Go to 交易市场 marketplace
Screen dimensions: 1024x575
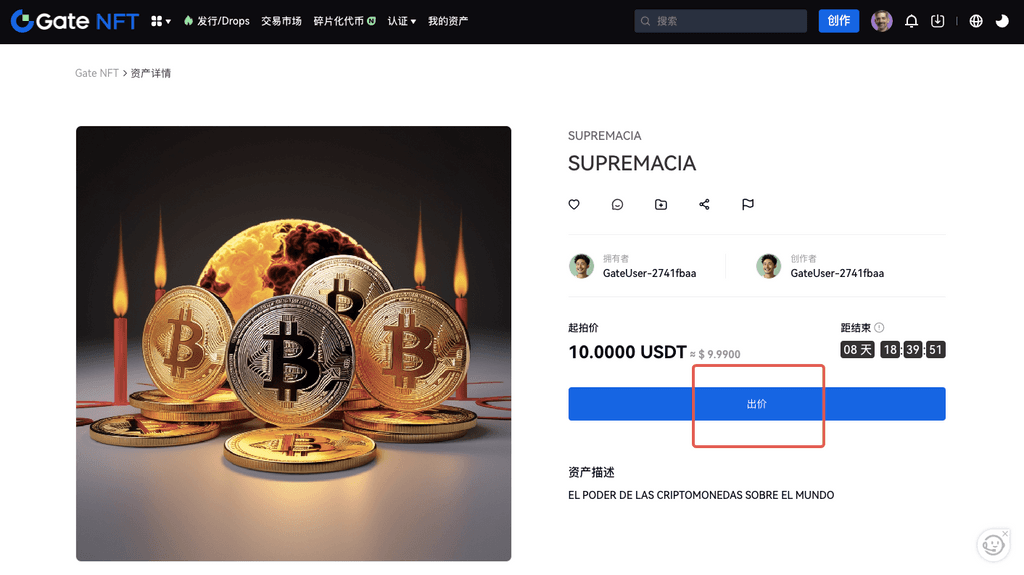281,21
